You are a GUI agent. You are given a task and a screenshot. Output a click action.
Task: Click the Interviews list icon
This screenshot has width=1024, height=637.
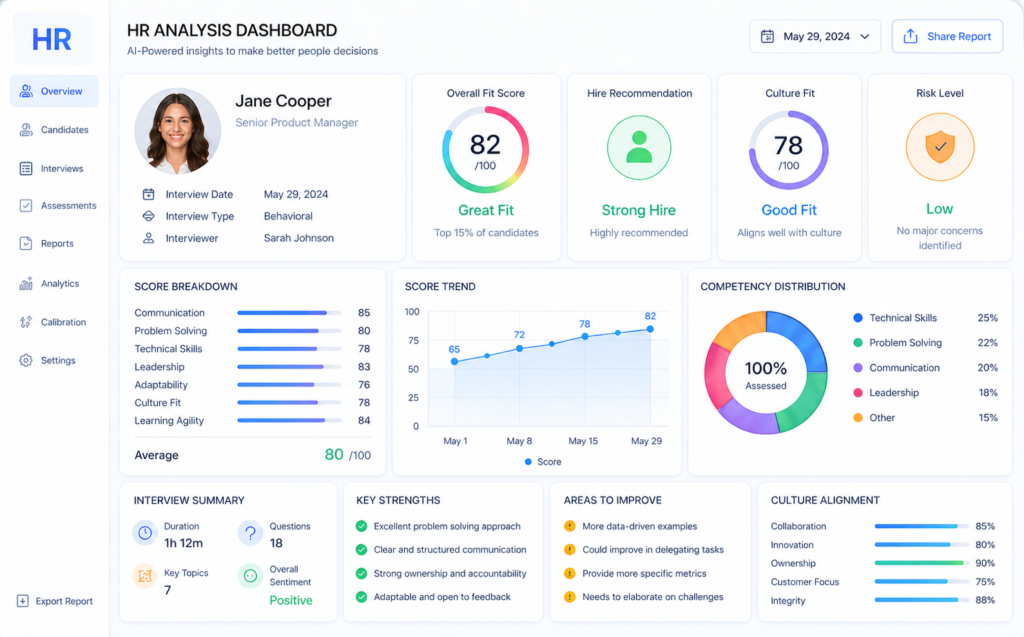(x=26, y=169)
